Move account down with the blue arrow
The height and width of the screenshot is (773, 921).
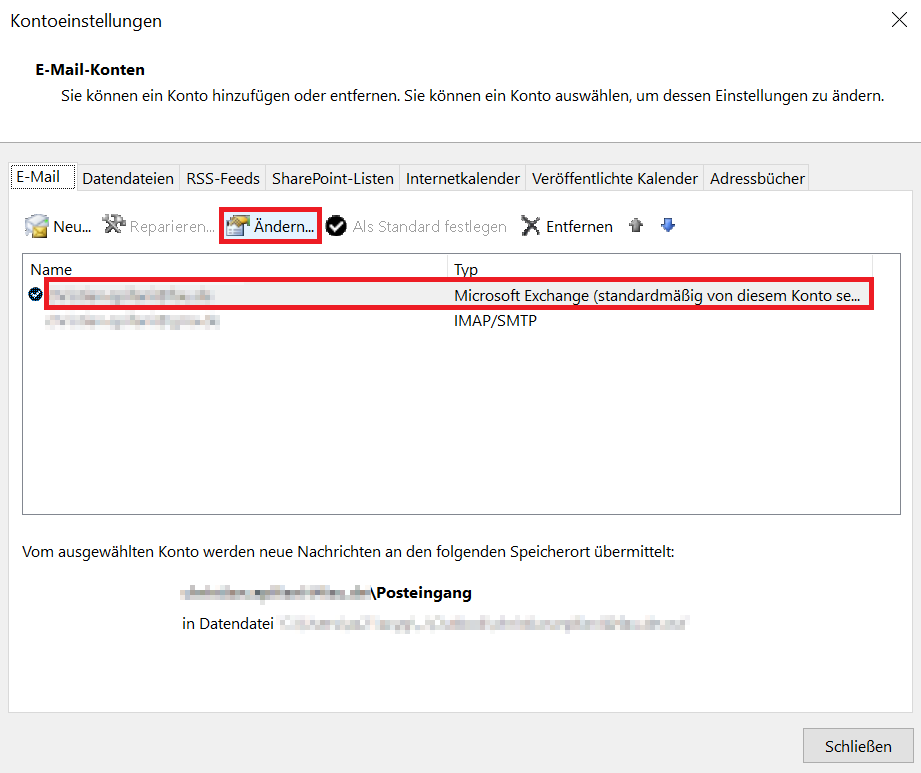pyautogui.click(x=668, y=226)
